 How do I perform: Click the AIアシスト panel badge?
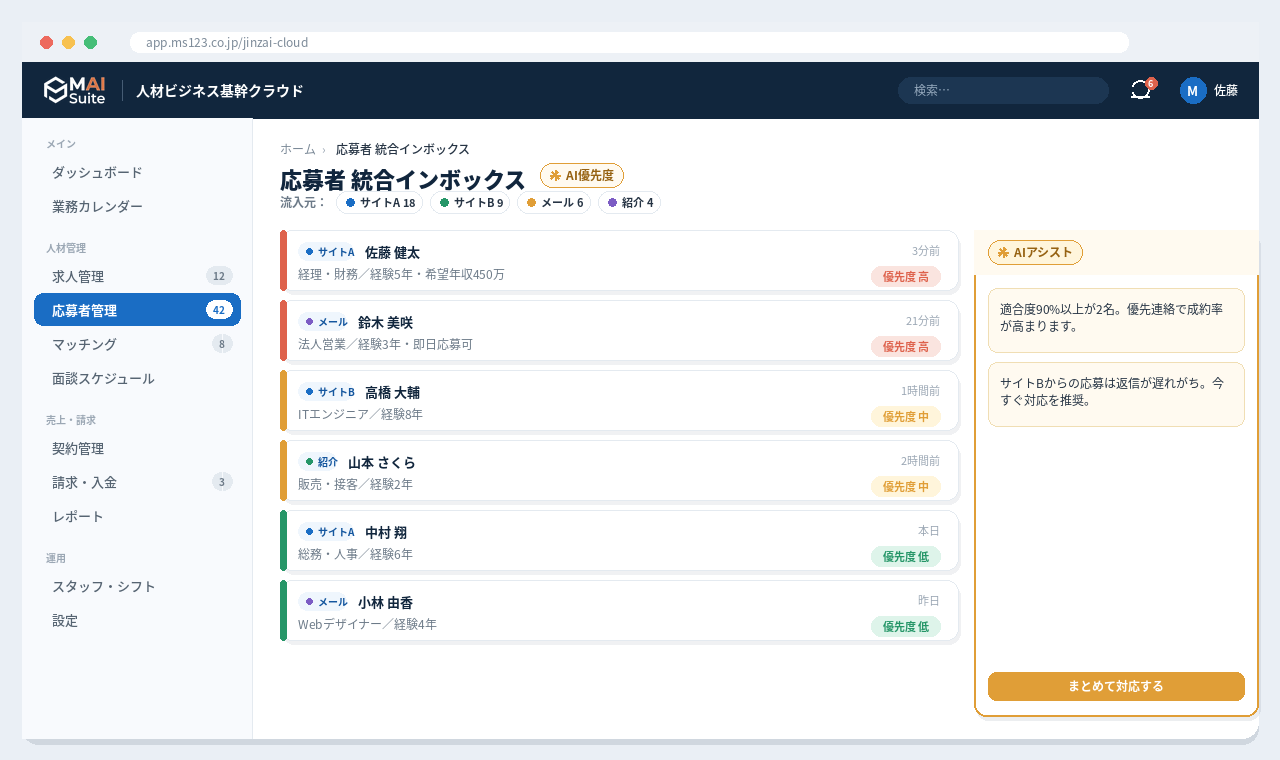[x=1035, y=252]
